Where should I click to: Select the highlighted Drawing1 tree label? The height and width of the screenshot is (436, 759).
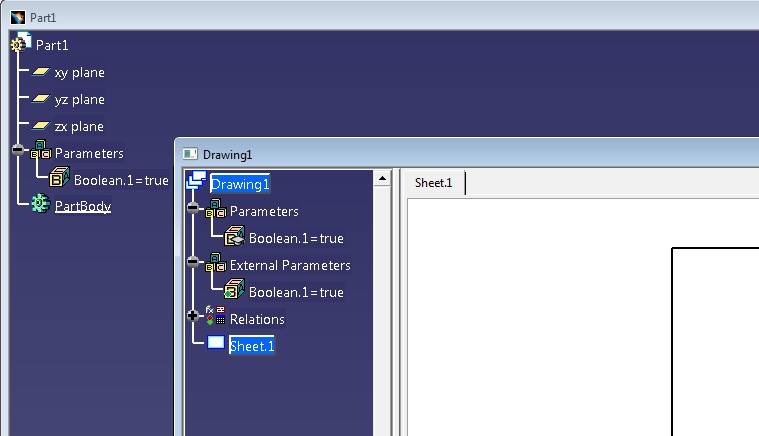click(240, 184)
